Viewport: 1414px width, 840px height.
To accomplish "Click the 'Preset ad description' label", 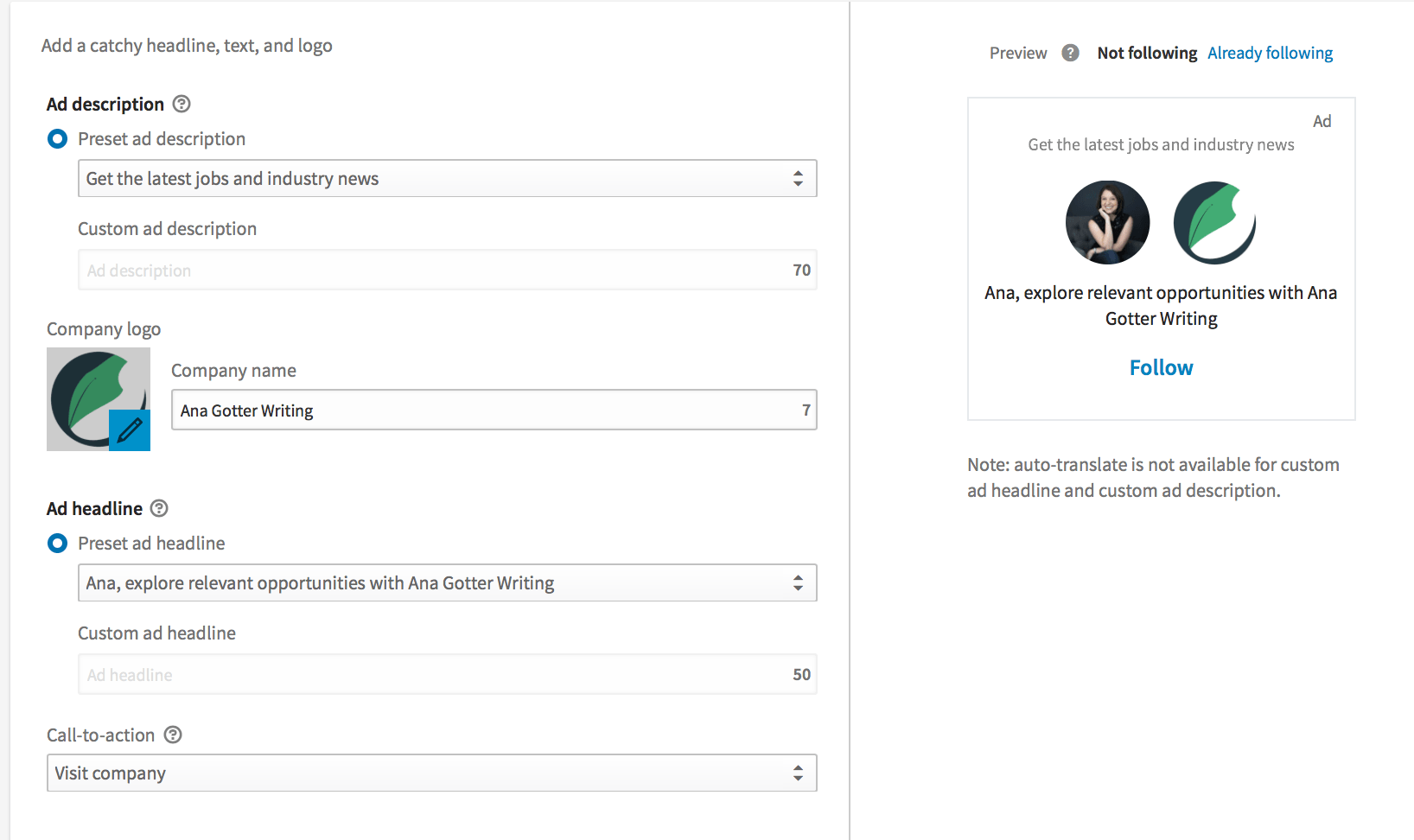I will (162, 139).
